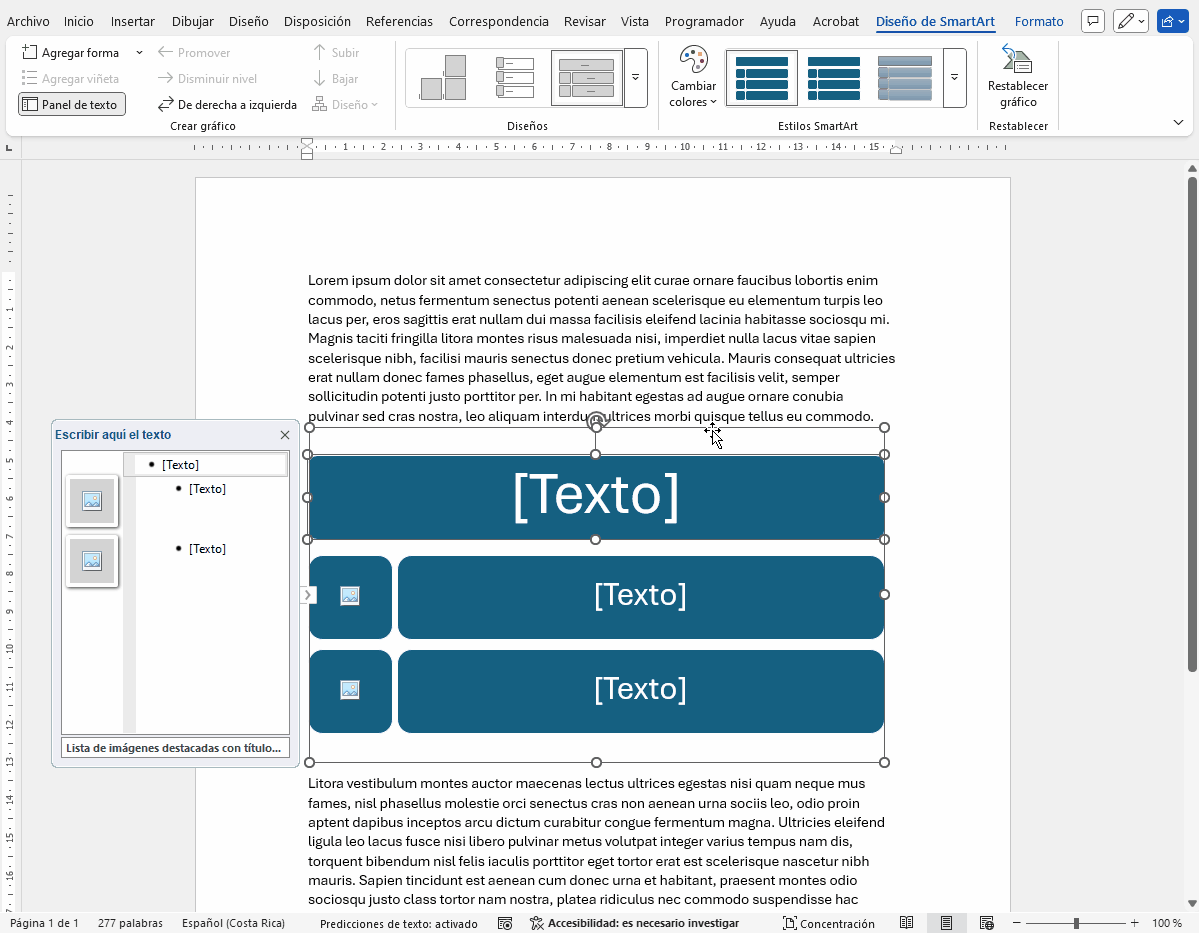The height and width of the screenshot is (933, 1199).
Task: Toggle Predicciones de texto status
Action: pyautogui.click(x=398, y=923)
